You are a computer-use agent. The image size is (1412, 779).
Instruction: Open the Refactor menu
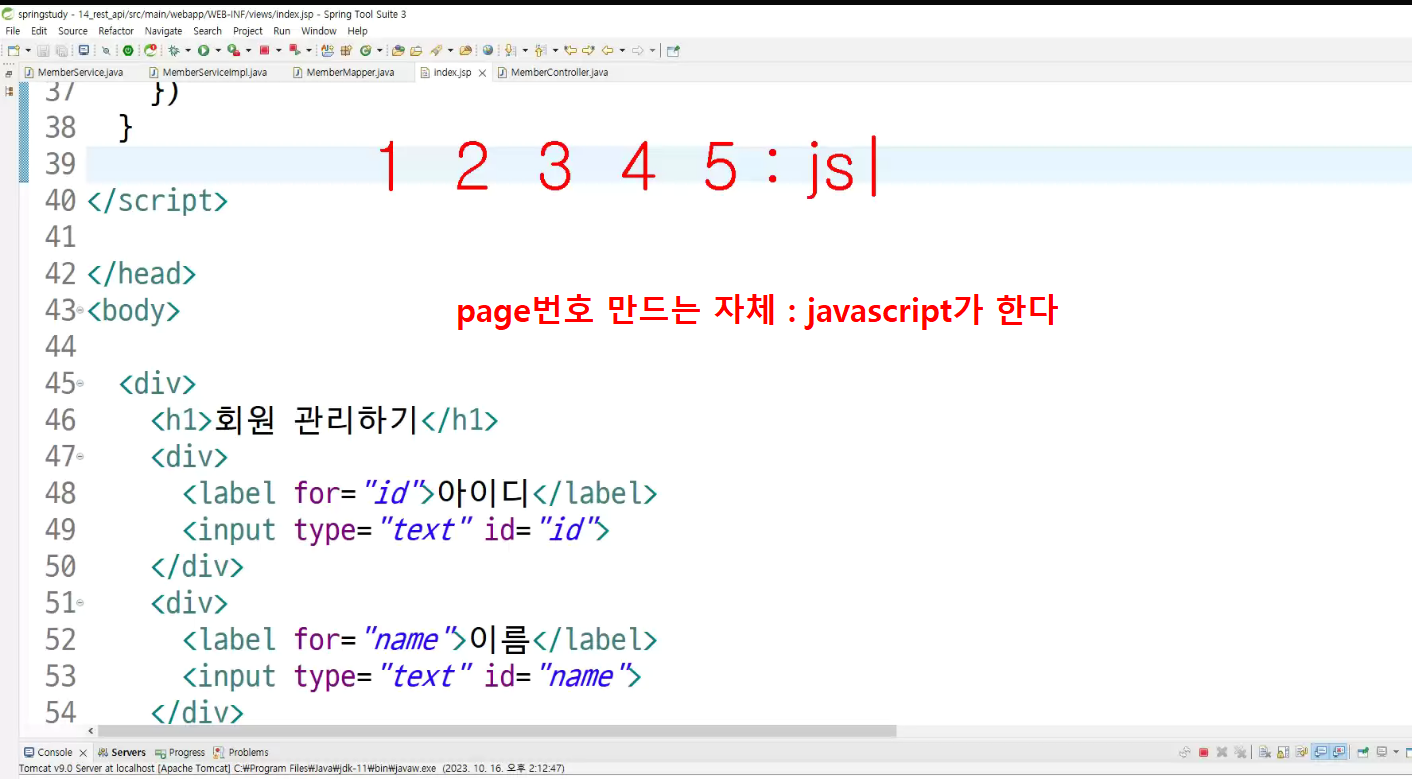[x=116, y=31]
